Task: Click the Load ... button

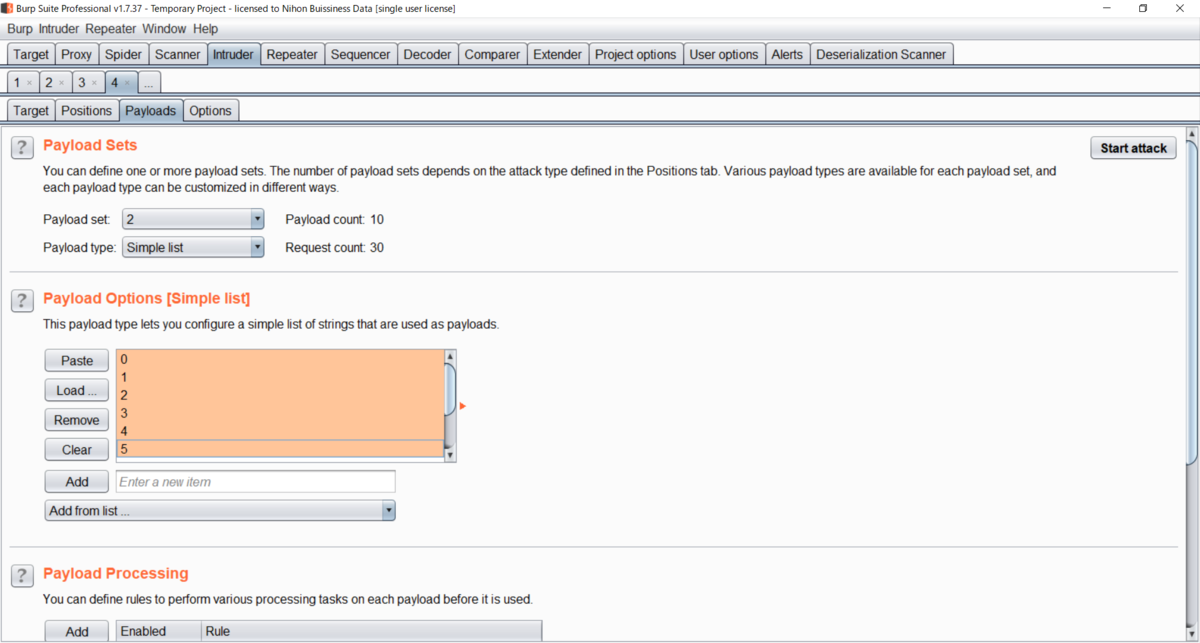Action: [x=77, y=390]
